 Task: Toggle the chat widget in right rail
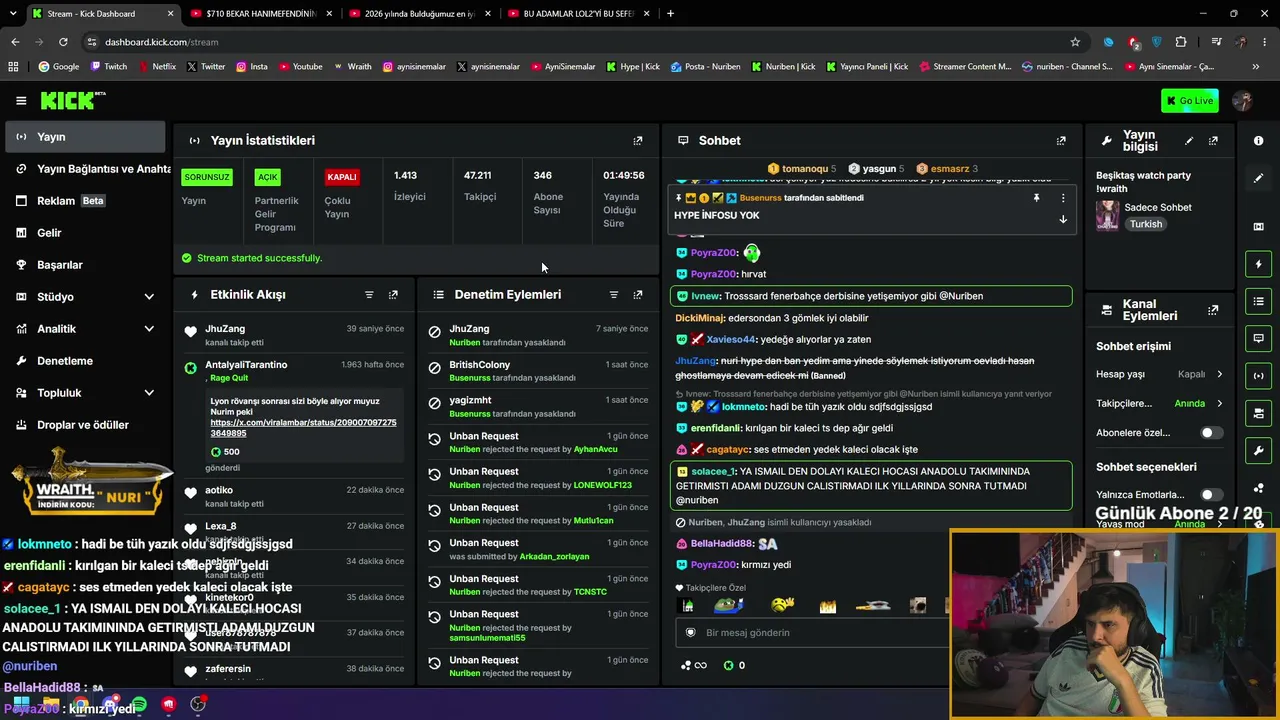click(x=1259, y=338)
